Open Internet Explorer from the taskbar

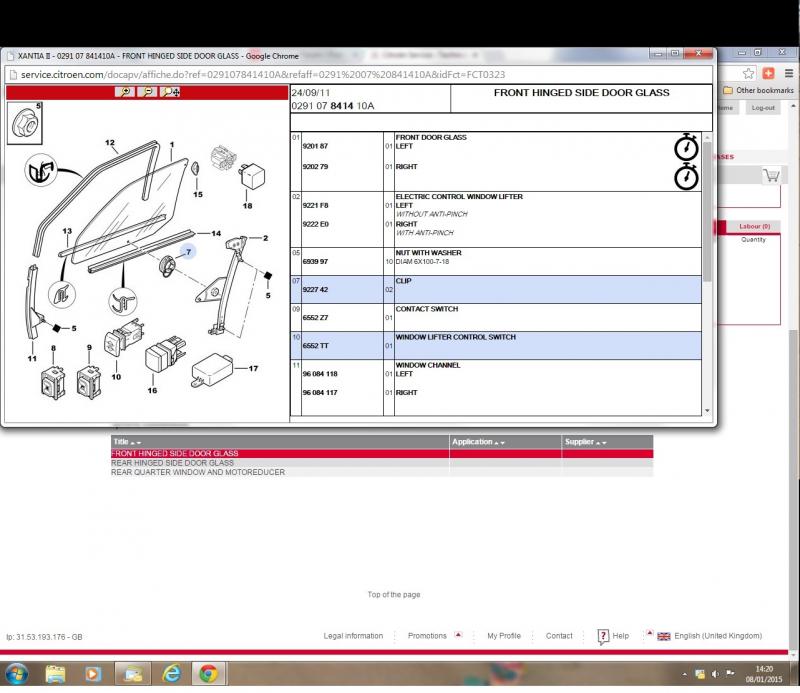171,674
